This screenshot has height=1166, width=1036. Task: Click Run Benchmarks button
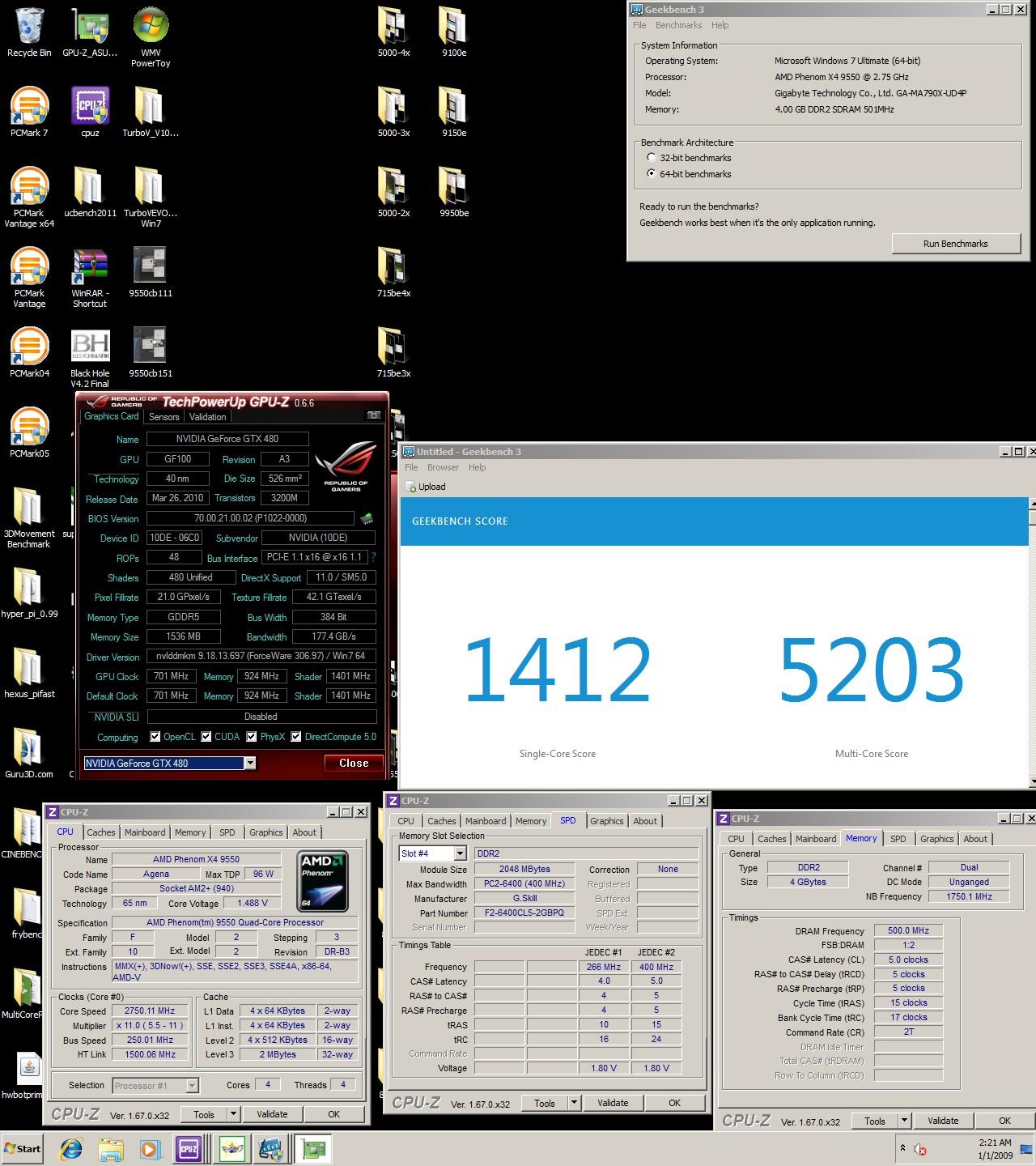[955, 244]
